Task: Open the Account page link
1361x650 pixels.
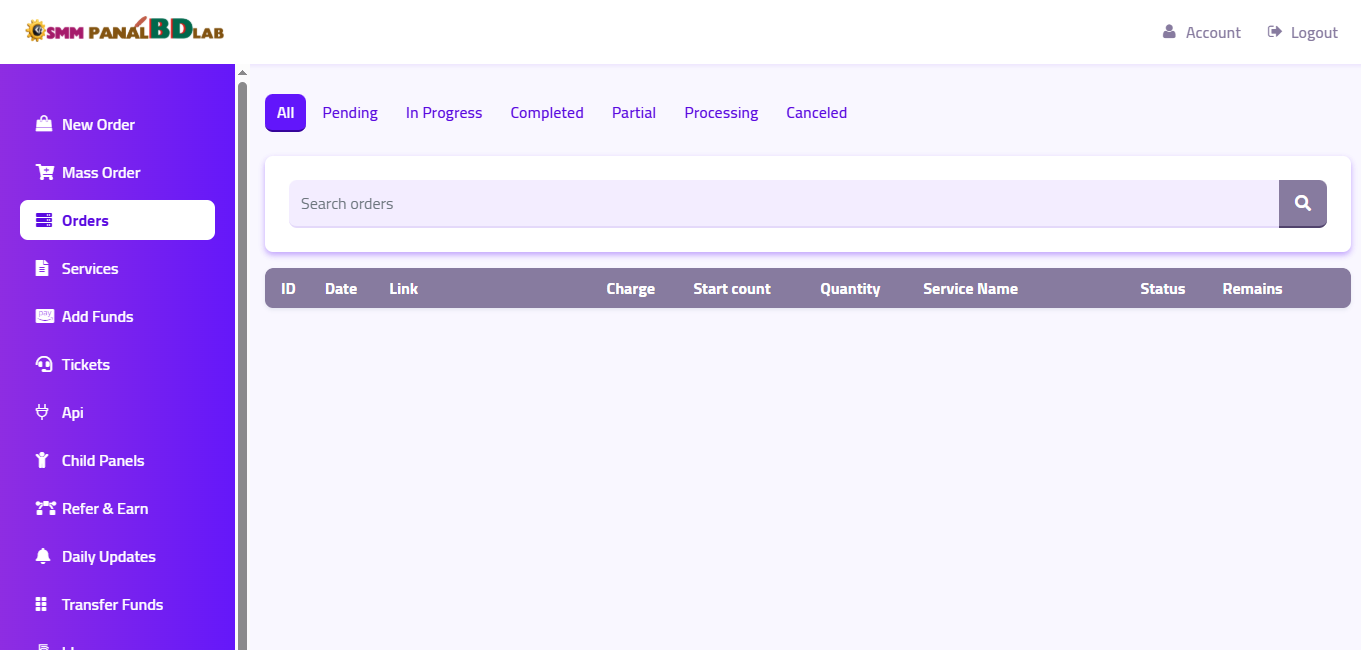Action: tap(1202, 32)
